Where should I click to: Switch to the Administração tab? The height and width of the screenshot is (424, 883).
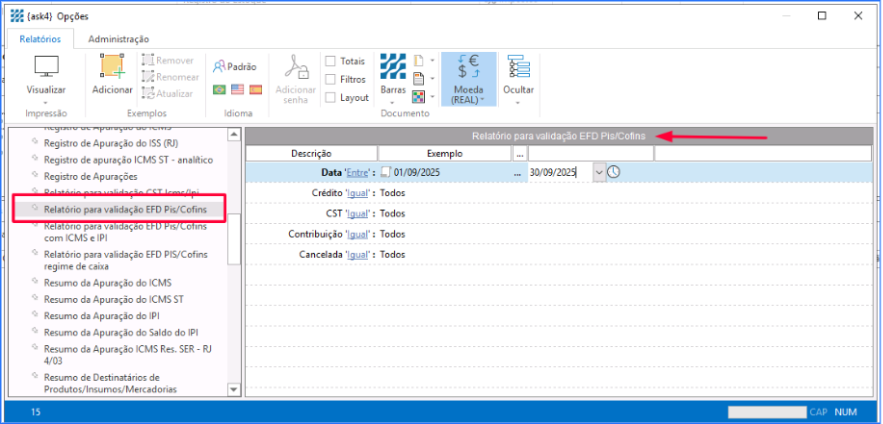tap(119, 38)
